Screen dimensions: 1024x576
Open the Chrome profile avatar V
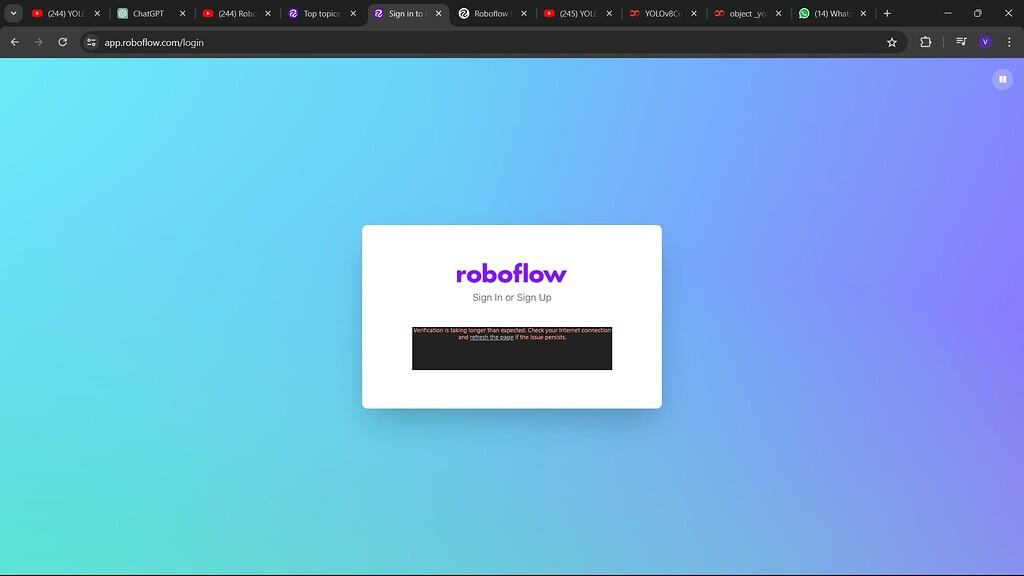(x=984, y=42)
